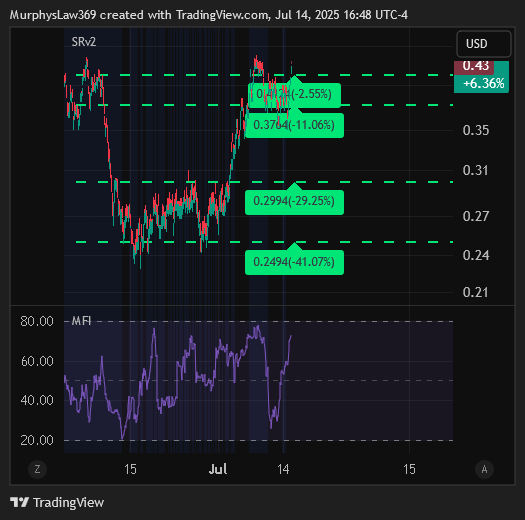Click the TradingView logo at the bottom

click(x=57, y=502)
